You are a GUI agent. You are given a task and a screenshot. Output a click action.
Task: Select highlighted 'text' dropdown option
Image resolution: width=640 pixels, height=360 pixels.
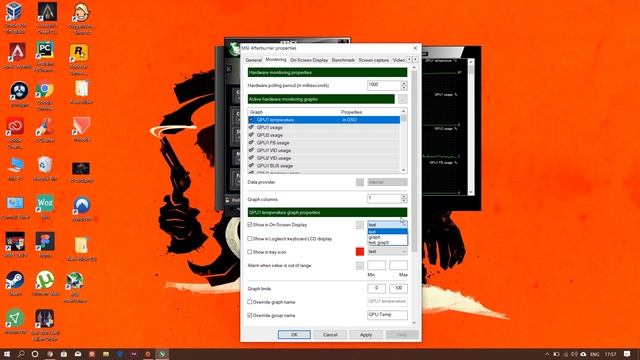[387, 231]
